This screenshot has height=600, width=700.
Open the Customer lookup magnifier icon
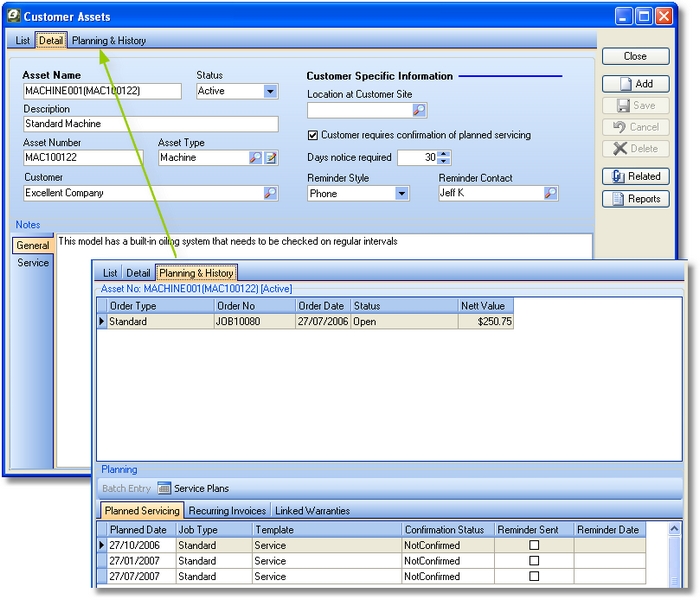click(270, 194)
